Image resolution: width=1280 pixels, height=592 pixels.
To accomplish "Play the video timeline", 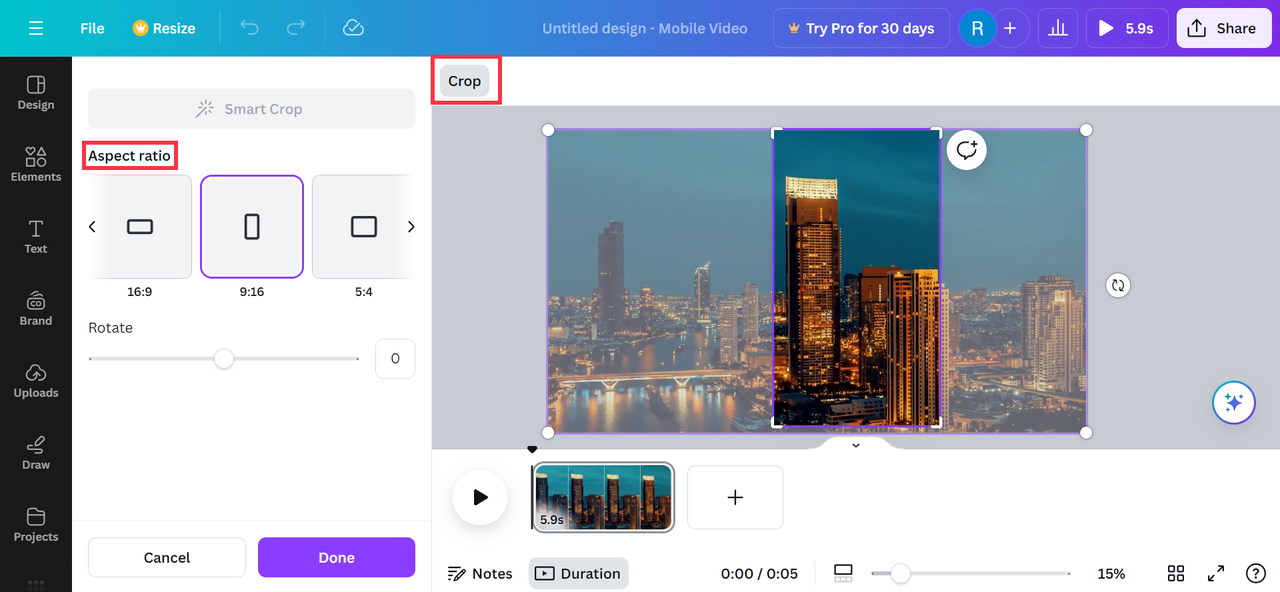I will coord(480,497).
